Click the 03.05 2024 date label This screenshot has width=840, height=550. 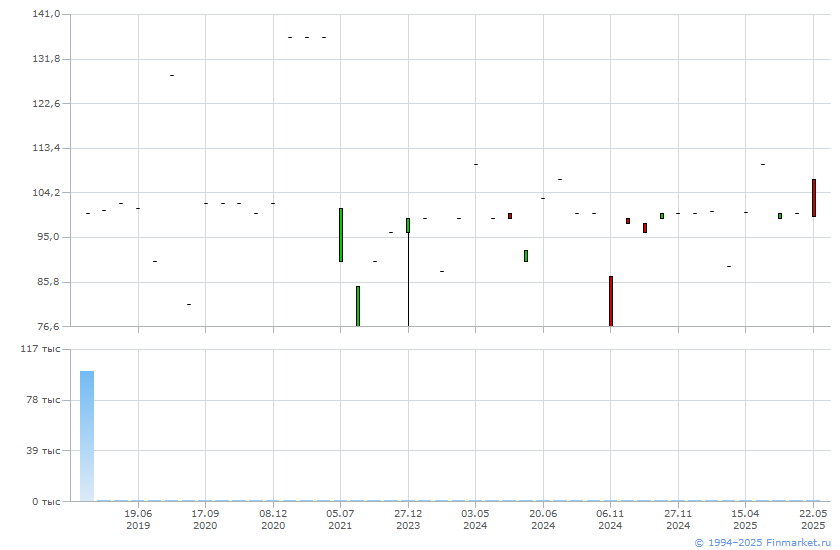pyautogui.click(x=475, y=519)
